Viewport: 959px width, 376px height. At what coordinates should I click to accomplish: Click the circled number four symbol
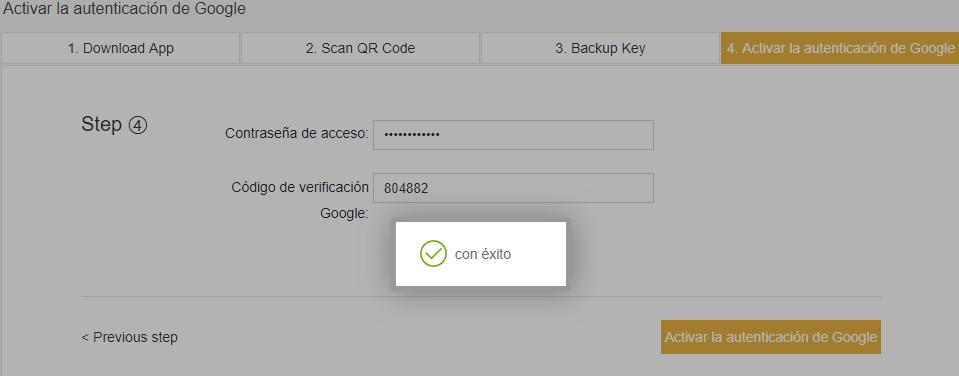coord(138,125)
